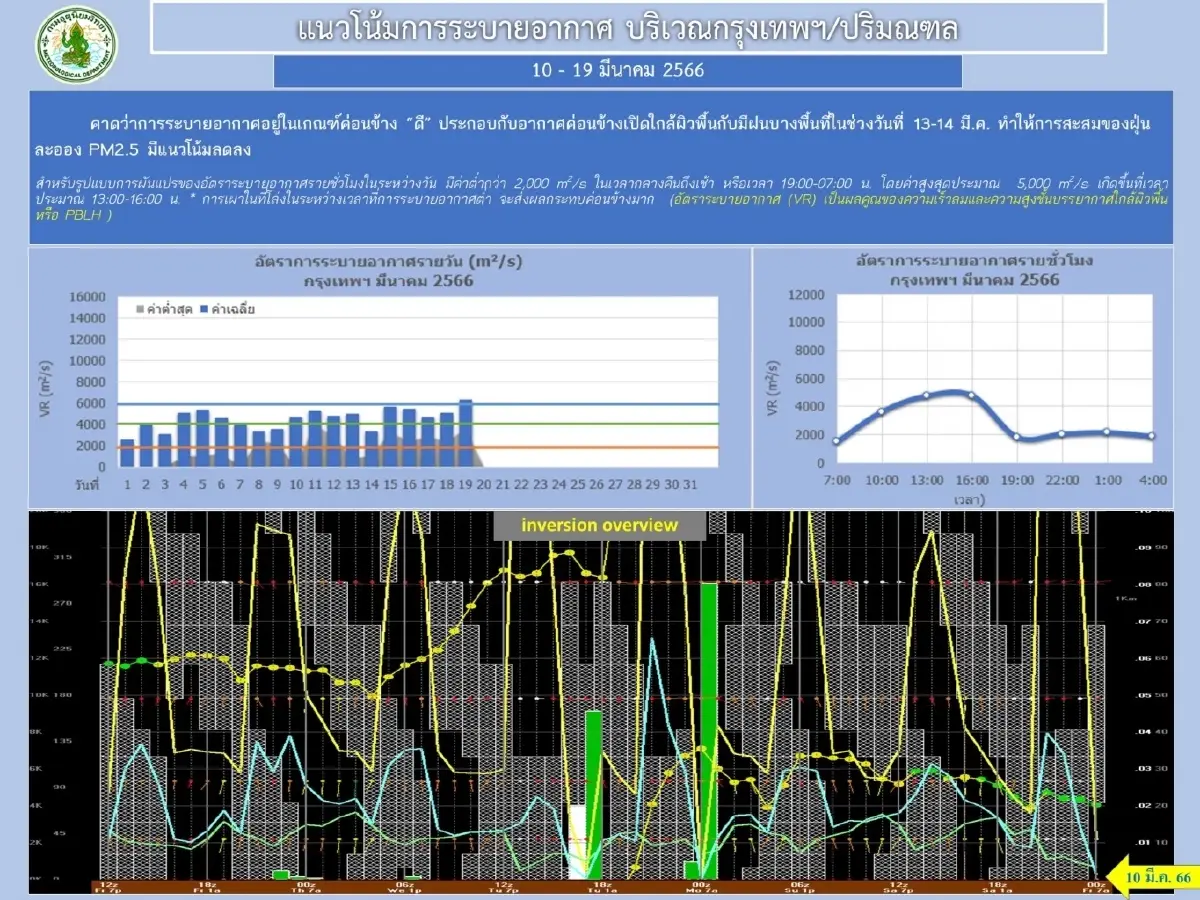Click the 14000 label on daily chart axis
Viewport: 1200px width, 900px height.
click(x=87, y=318)
